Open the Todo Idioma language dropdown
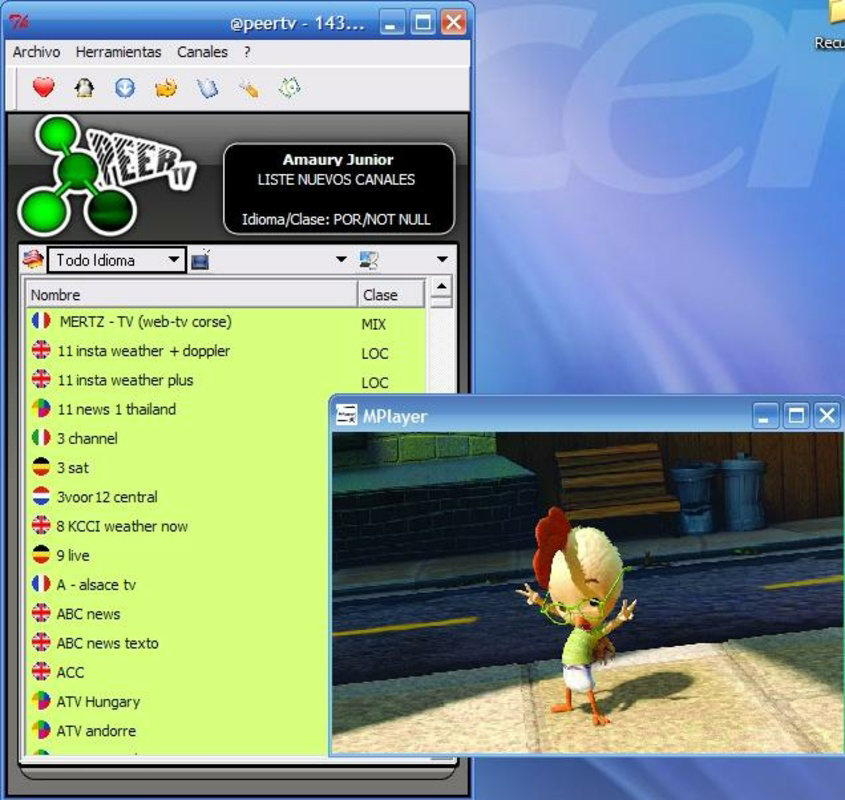This screenshot has width=845, height=800. pos(117,260)
